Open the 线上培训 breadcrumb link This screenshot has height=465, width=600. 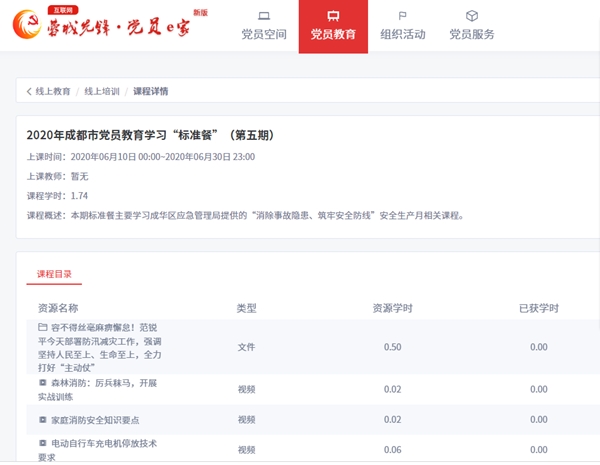click(102, 91)
